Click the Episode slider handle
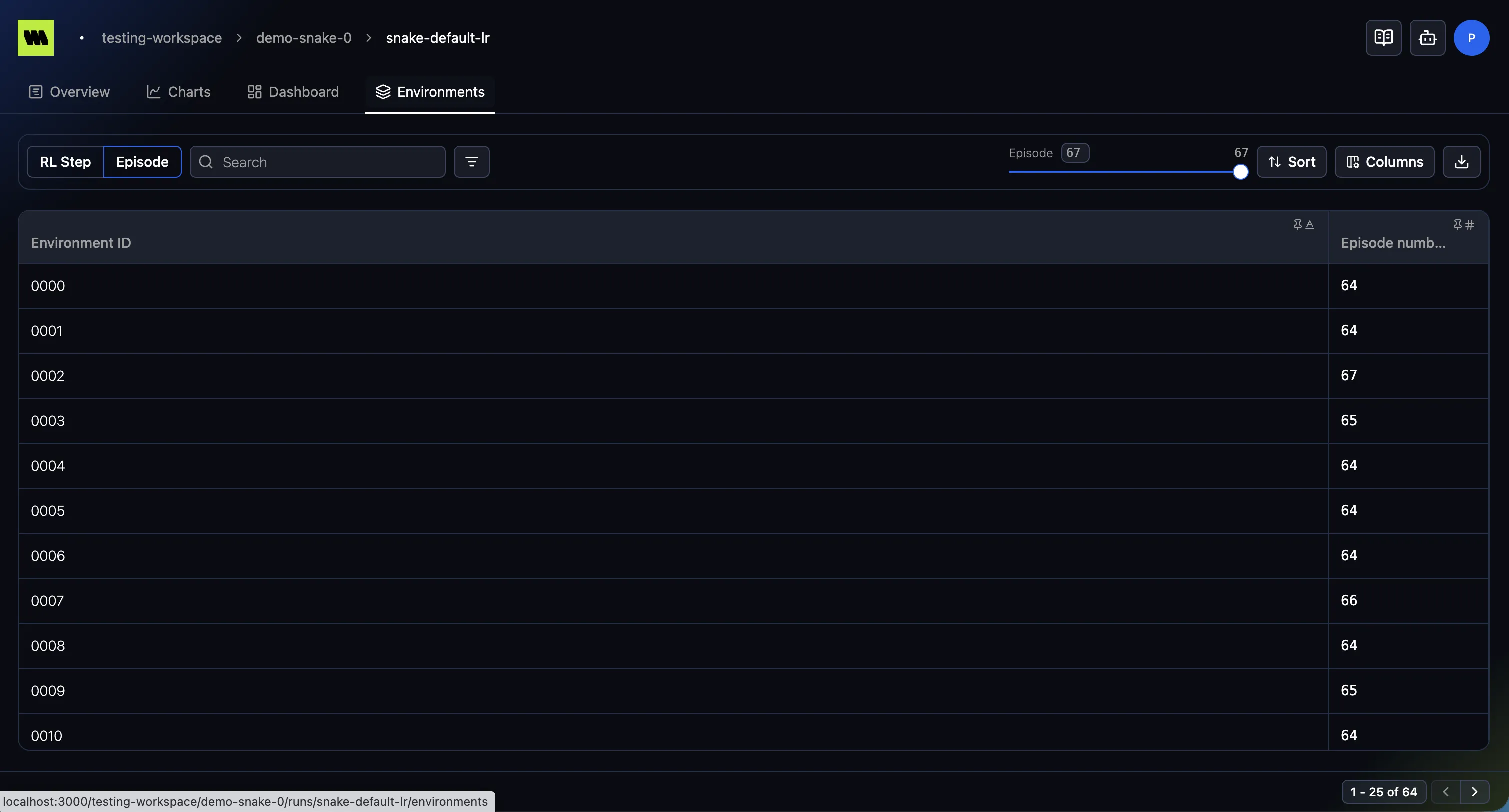 pyautogui.click(x=1240, y=172)
